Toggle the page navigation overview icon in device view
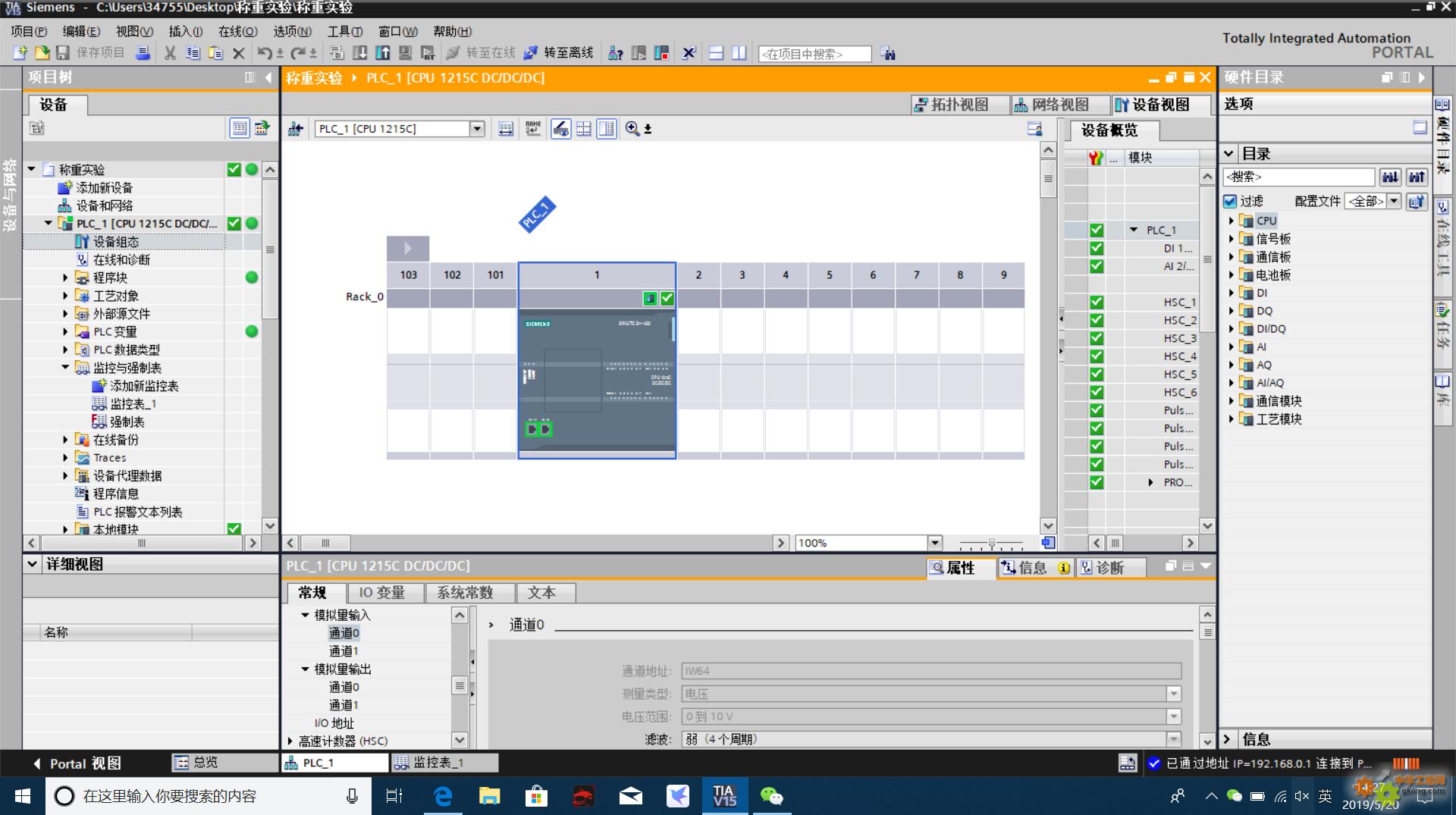Screen dimensions: 1456x815 [x=1048, y=543]
